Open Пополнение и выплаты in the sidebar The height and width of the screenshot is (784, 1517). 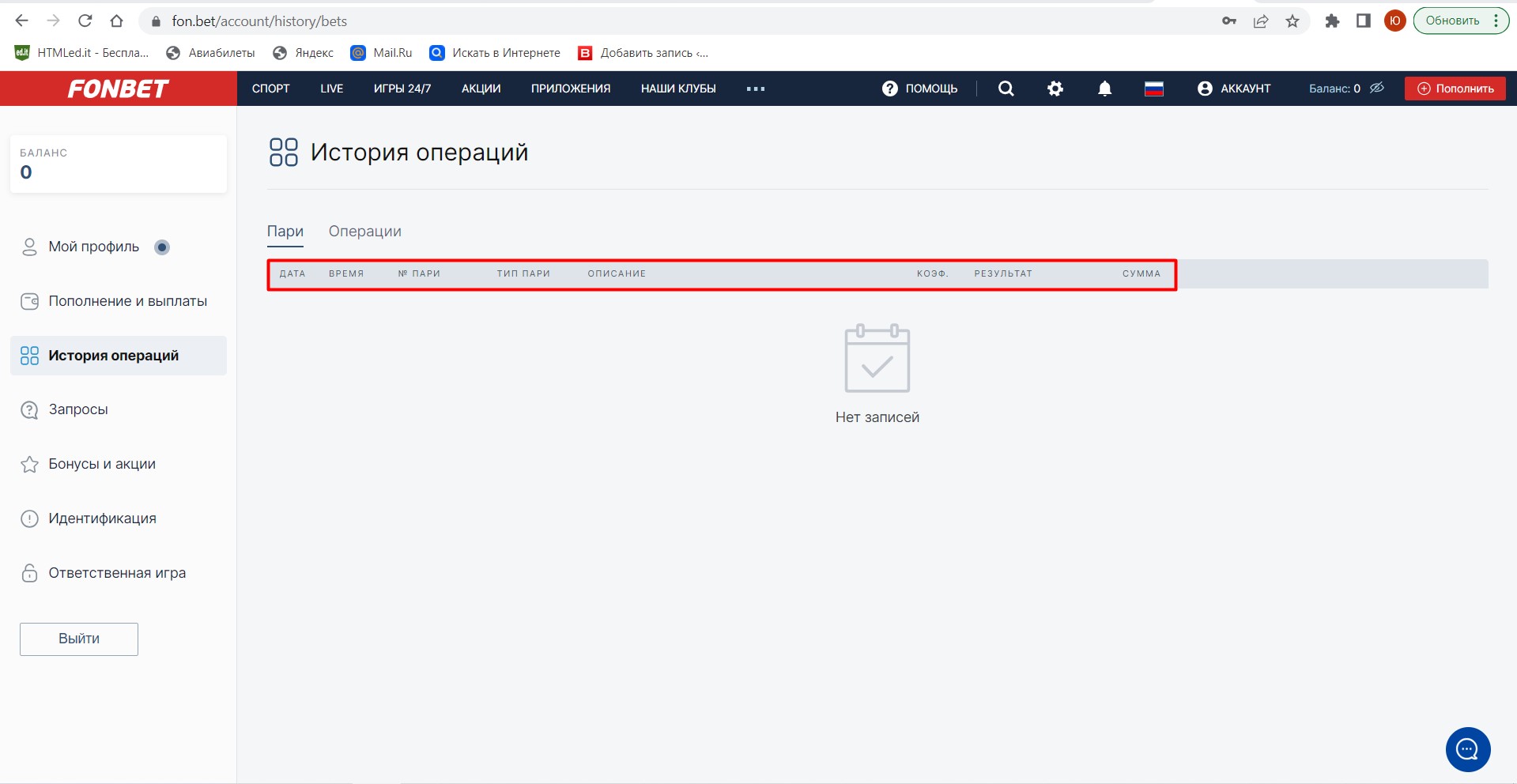coord(127,301)
